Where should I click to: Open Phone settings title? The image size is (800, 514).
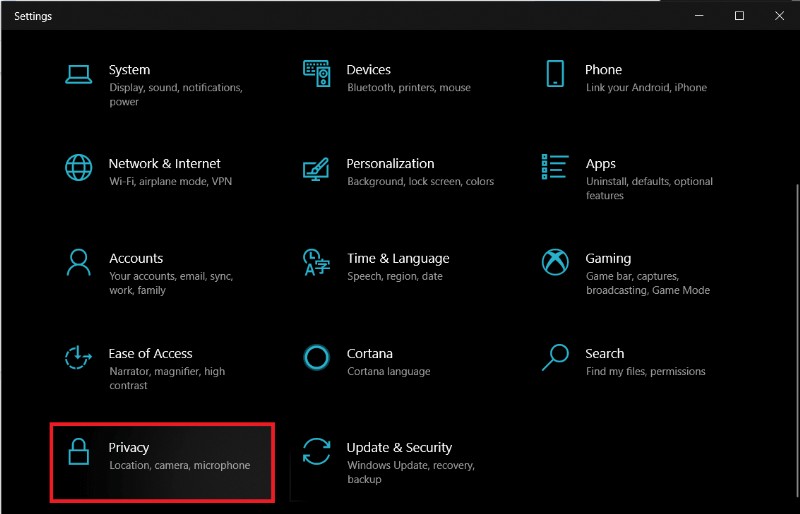pyautogui.click(x=604, y=70)
